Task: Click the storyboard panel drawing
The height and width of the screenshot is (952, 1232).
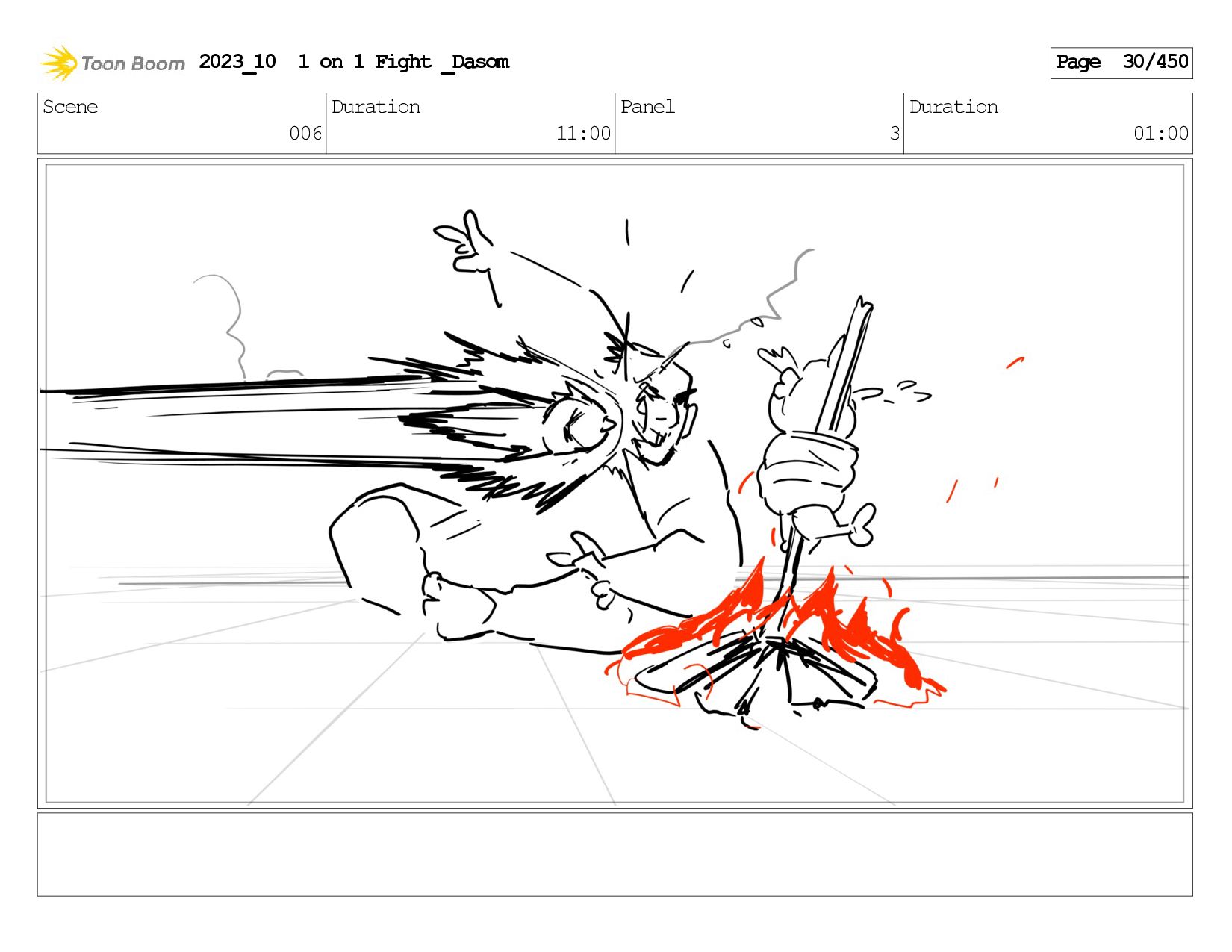Action: 615,483
